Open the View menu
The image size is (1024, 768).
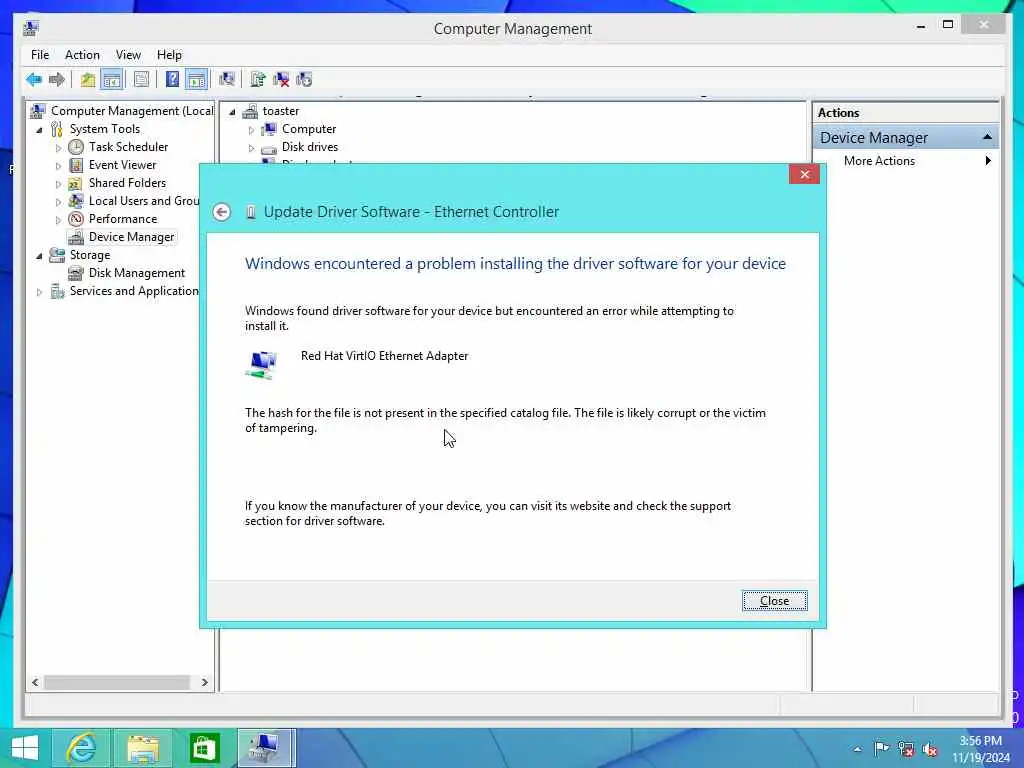[128, 55]
